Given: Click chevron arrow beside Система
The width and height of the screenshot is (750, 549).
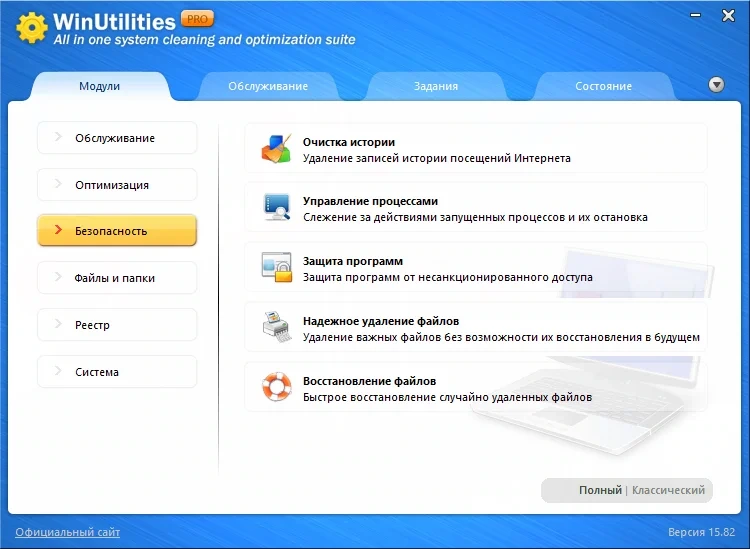Looking at the screenshot, I should pyautogui.click(x=58, y=371).
